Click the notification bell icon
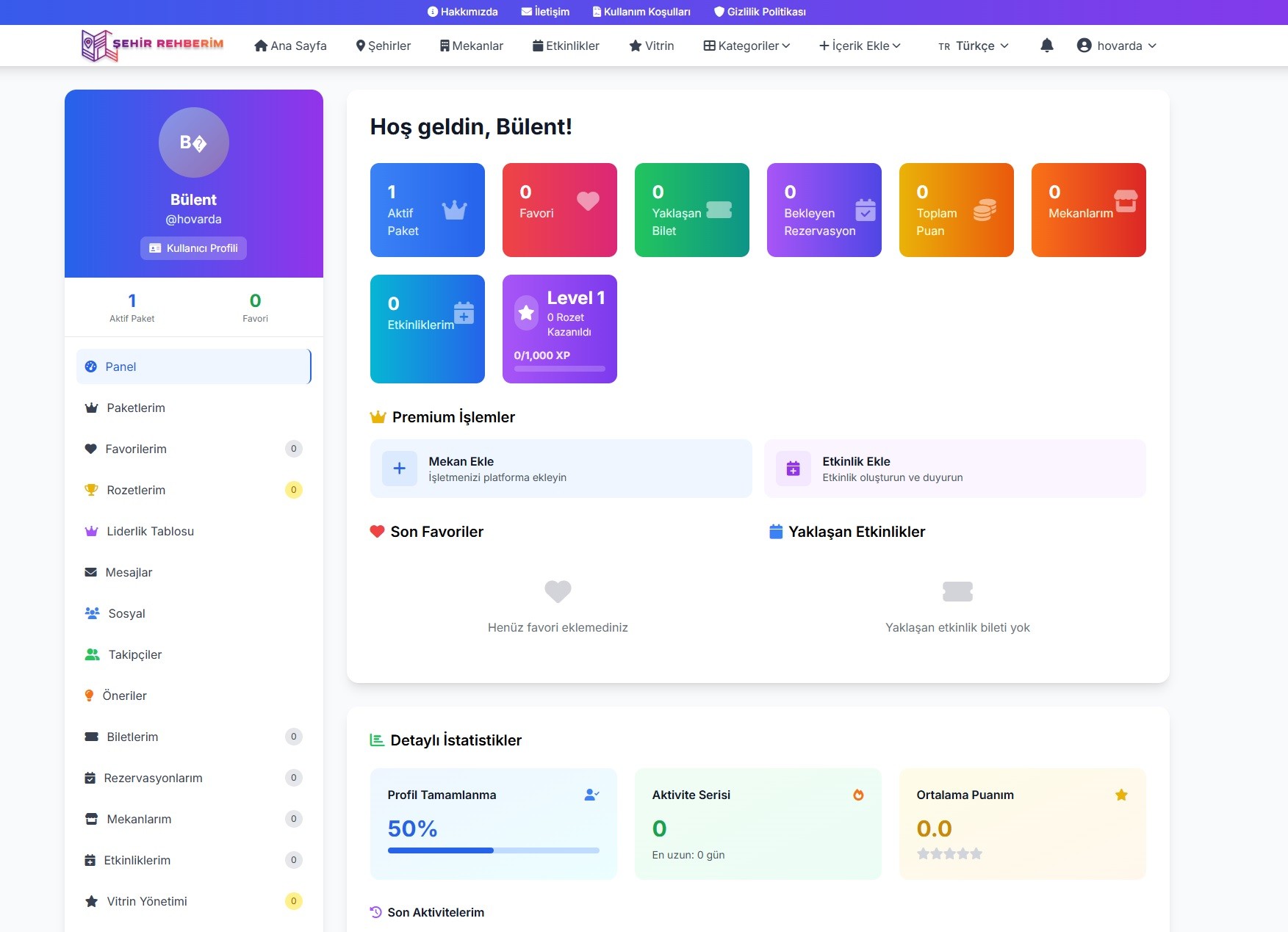 tap(1047, 46)
